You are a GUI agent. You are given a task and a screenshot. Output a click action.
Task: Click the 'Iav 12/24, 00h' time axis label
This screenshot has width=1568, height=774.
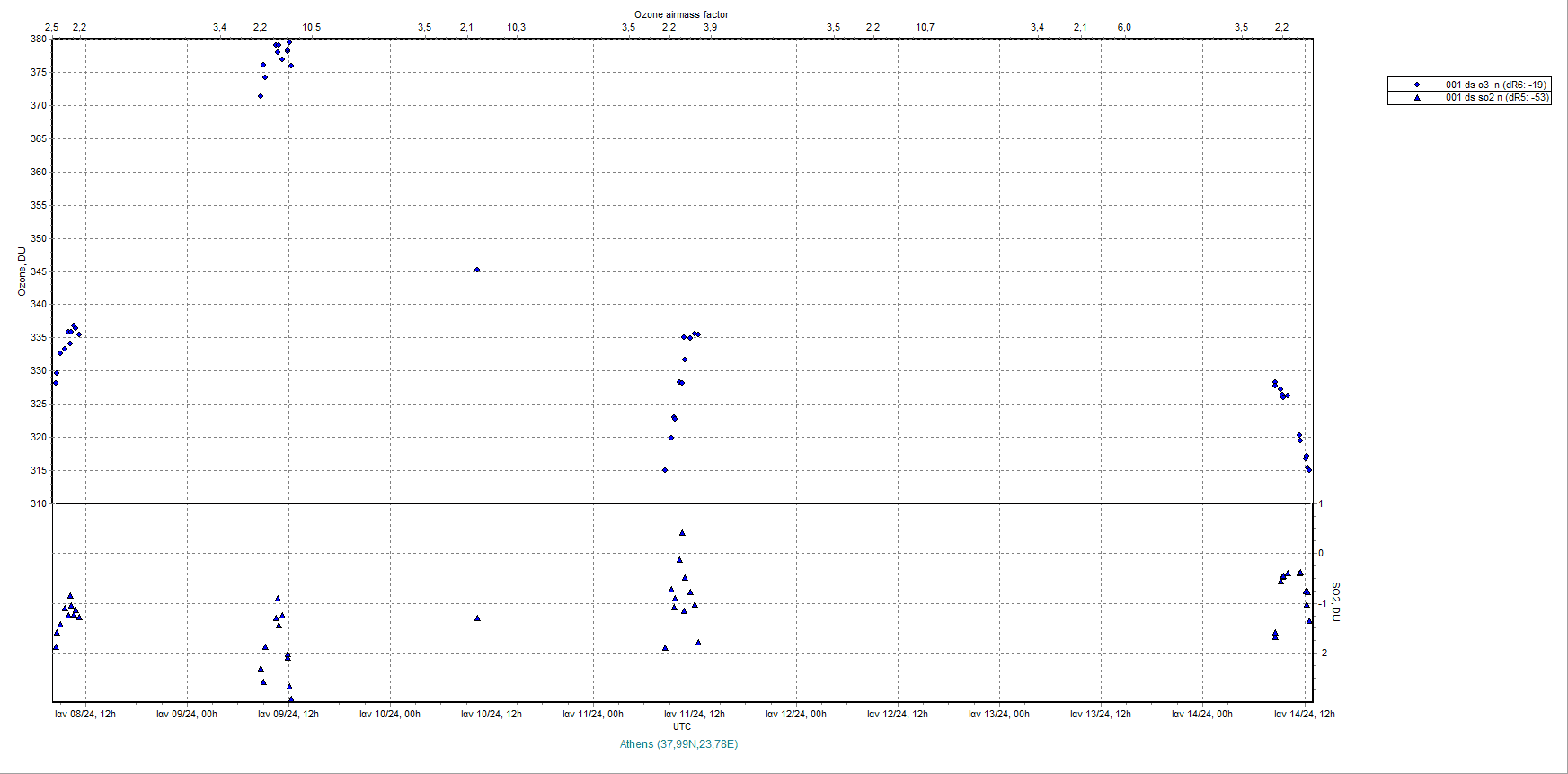tap(796, 714)
